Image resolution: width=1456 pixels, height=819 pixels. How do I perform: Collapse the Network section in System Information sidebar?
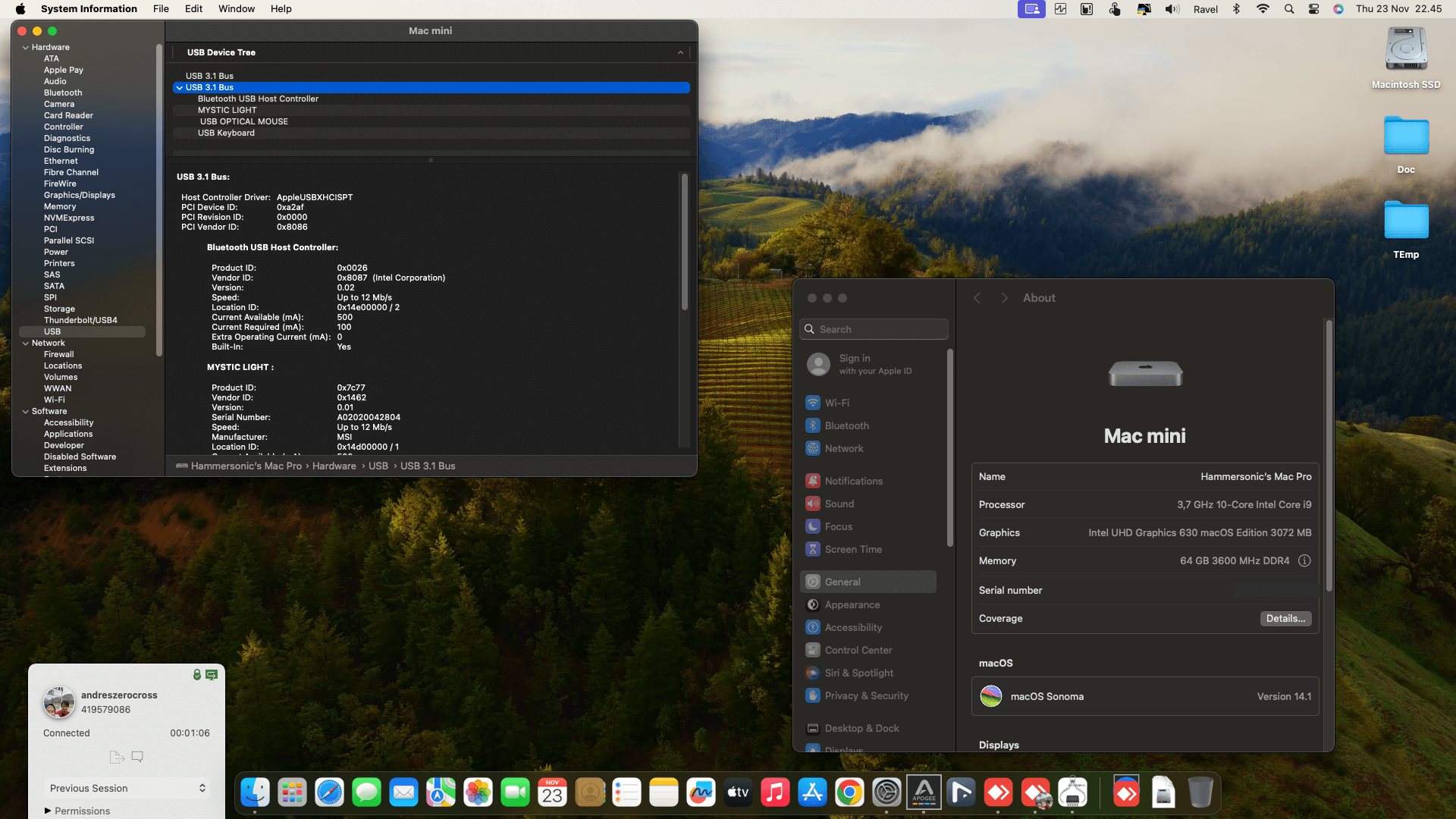point(26,343)
